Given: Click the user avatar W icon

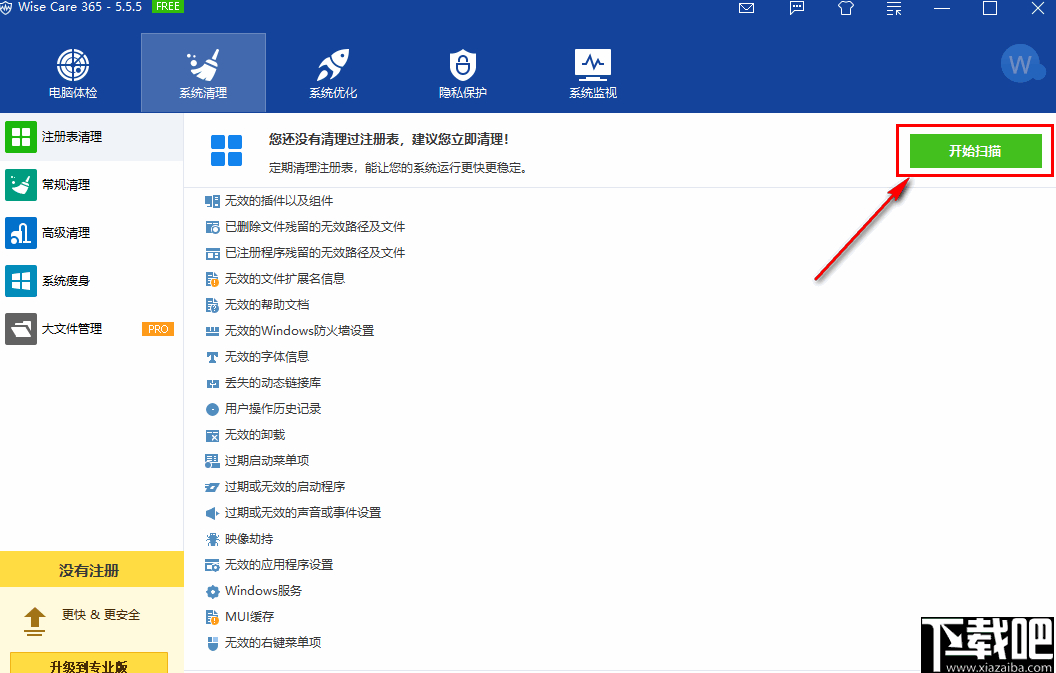Looking at the screenshot, I should click(x=1022, y=65).
